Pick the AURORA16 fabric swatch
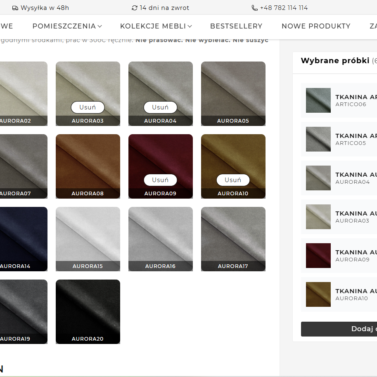This screenshot has width=377, height=377. tap(161, 239)
